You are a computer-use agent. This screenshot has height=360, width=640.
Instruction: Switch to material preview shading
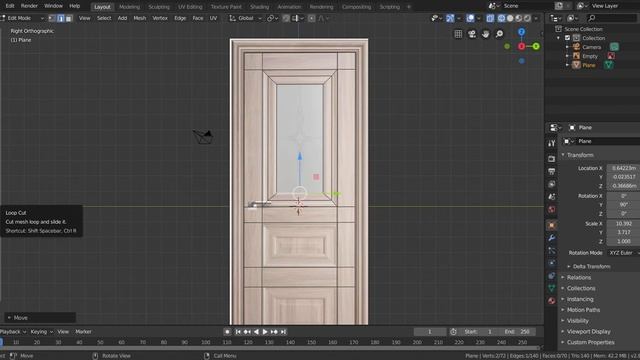tap(519, 18)
